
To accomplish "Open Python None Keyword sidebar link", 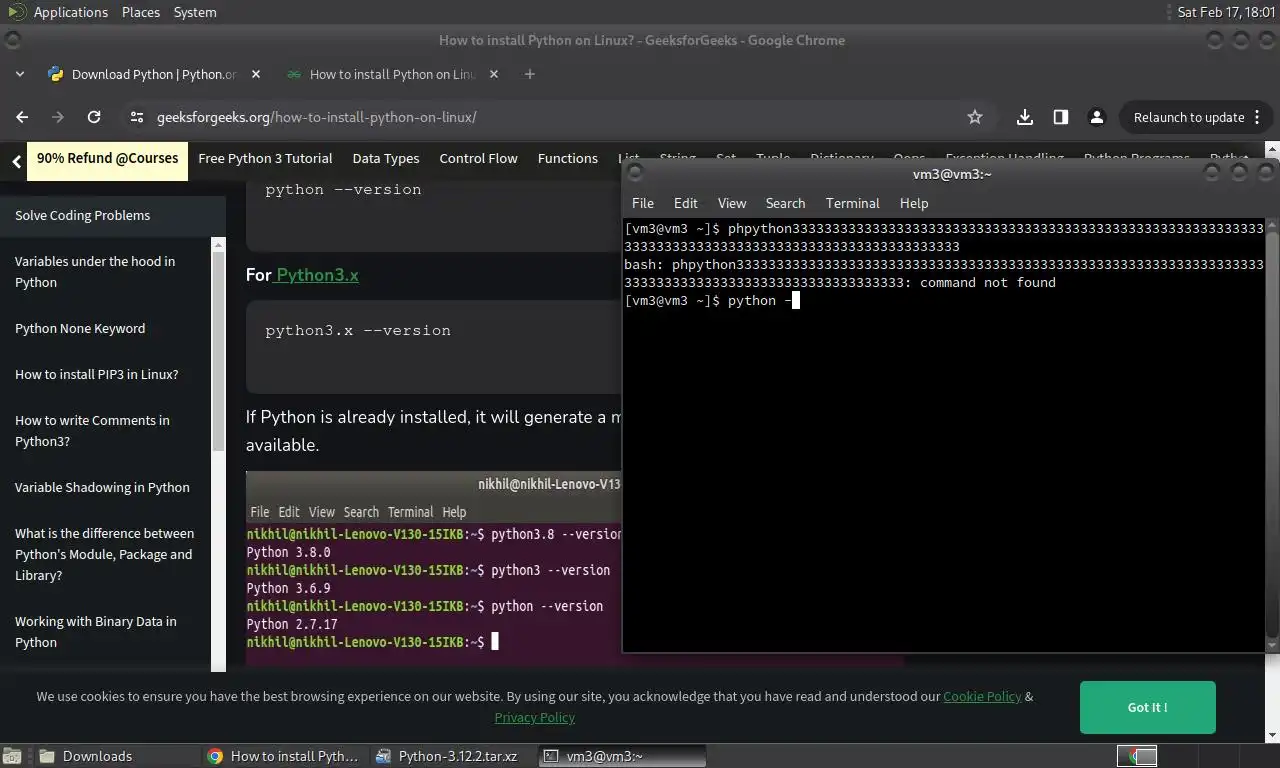I will (x=80, y=328).
